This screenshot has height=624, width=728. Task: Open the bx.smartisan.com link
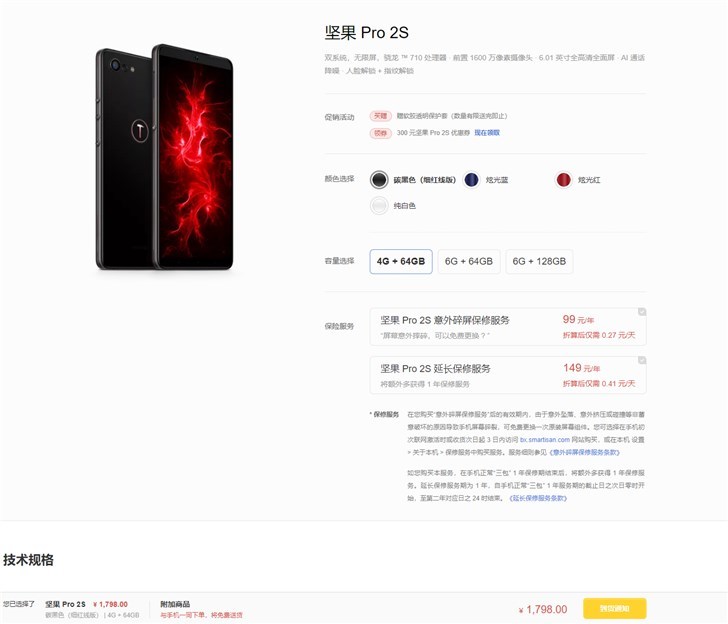click(x=545, y=440)
